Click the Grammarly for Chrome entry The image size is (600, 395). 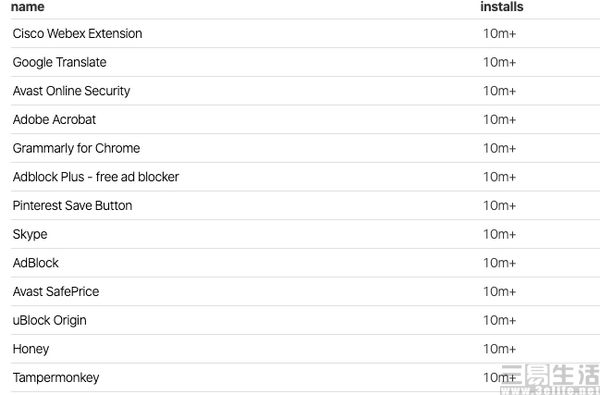tap(76, 148)
